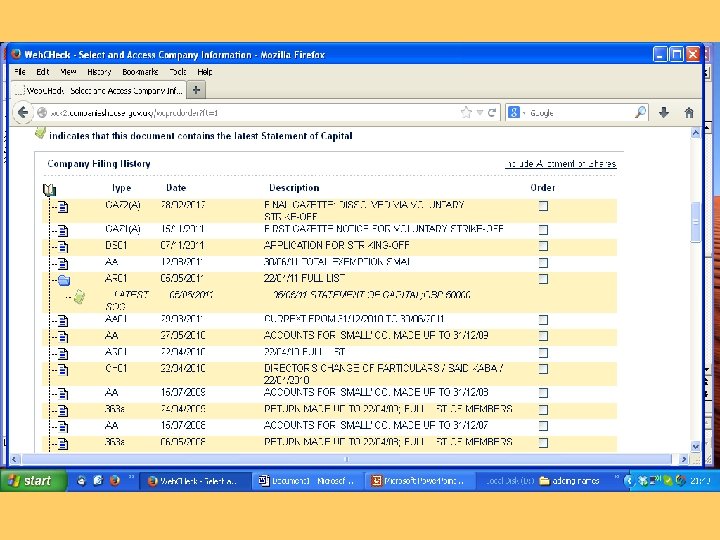Open a new tab with plus button

[196, 90]
